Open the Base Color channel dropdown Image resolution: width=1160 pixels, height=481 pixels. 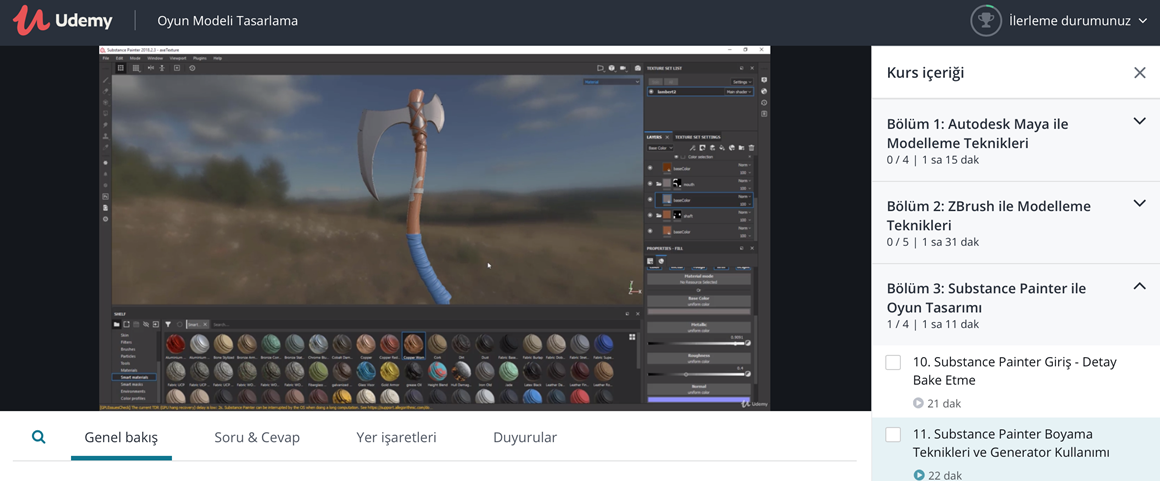(x=661, y=148)
